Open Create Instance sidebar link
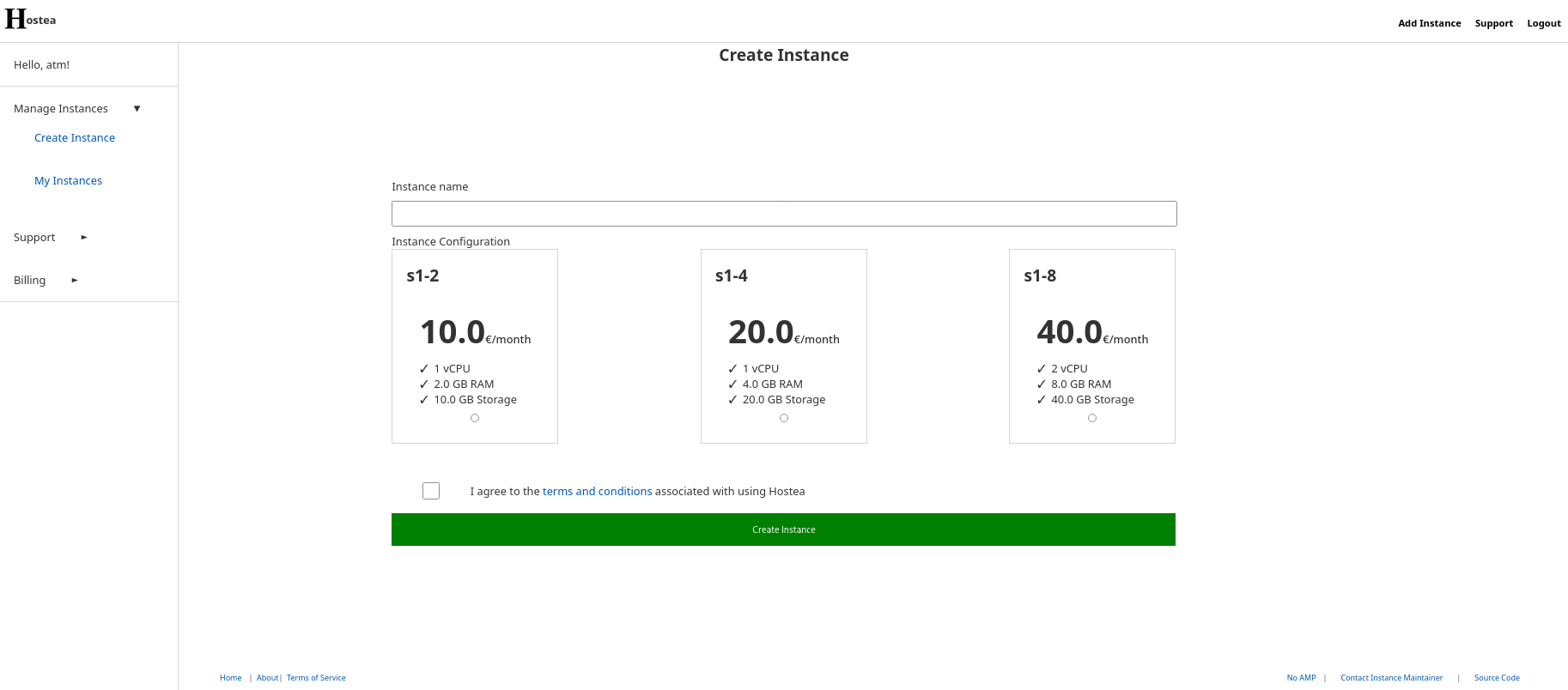Viewport: 1568px width, 690px height. click(x=75, y=138)
